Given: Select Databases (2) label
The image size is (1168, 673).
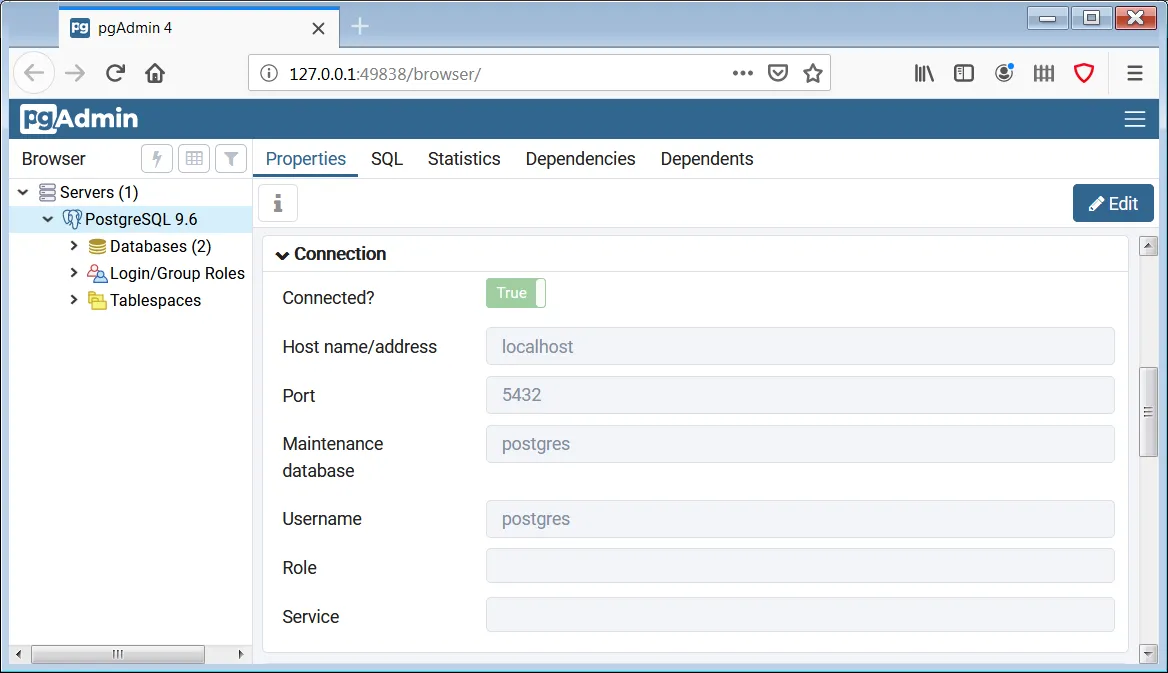Looking at the screenshot, I should [160, 246].
